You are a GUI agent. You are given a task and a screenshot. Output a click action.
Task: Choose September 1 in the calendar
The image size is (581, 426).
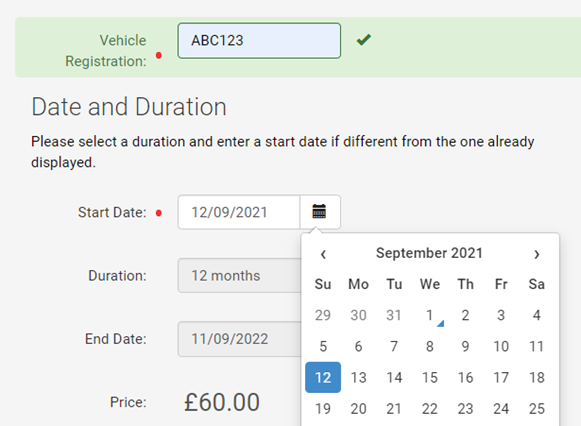[x=430, y=315]
